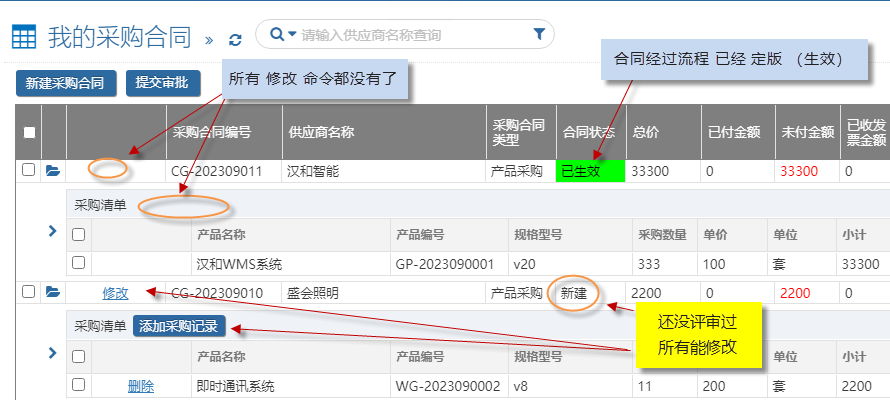The height and width of the screenshot is (400, 890).
Task: Focus the supplier name search input field
Action: 410,35
